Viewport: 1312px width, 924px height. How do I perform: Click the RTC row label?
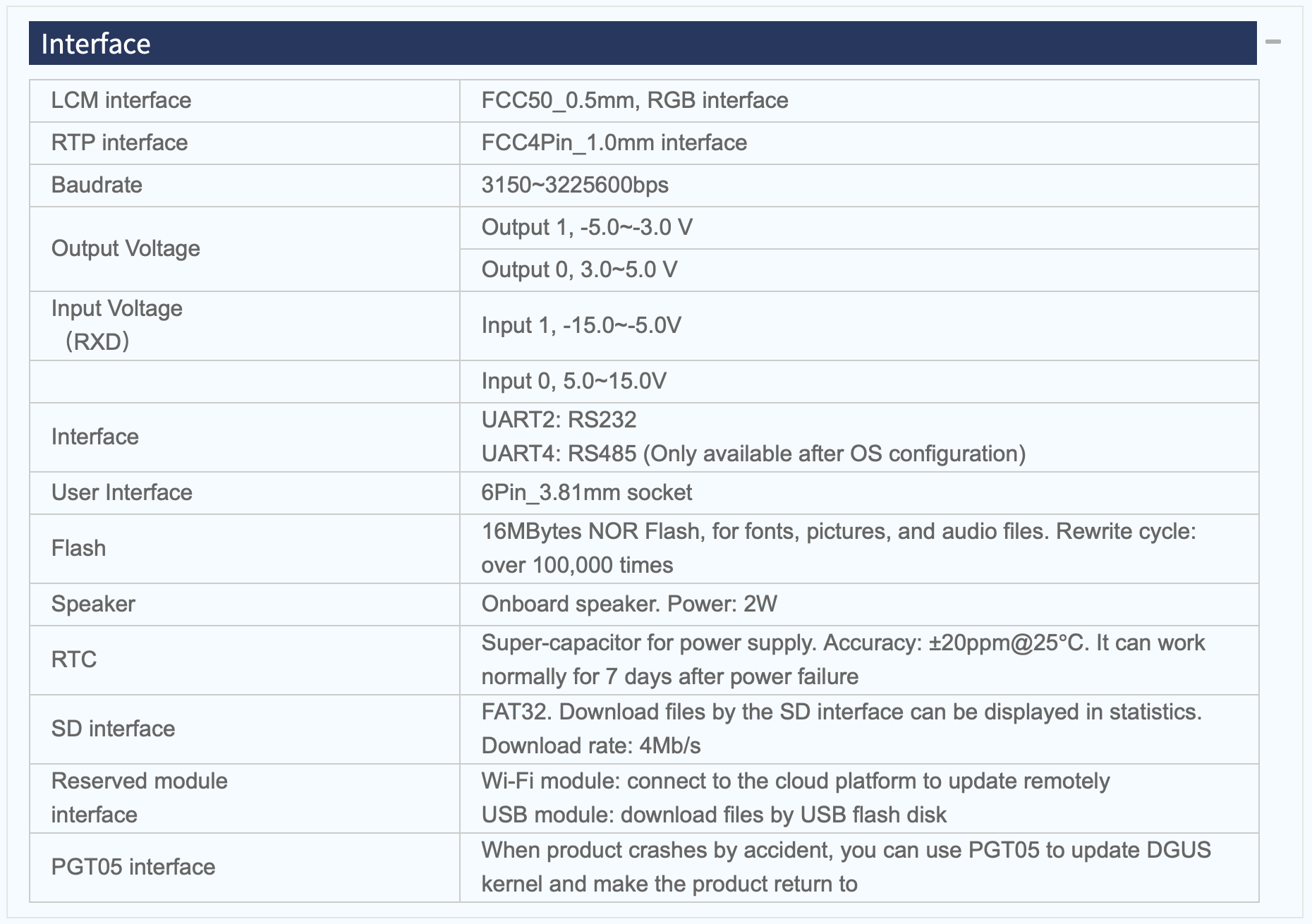245,660
